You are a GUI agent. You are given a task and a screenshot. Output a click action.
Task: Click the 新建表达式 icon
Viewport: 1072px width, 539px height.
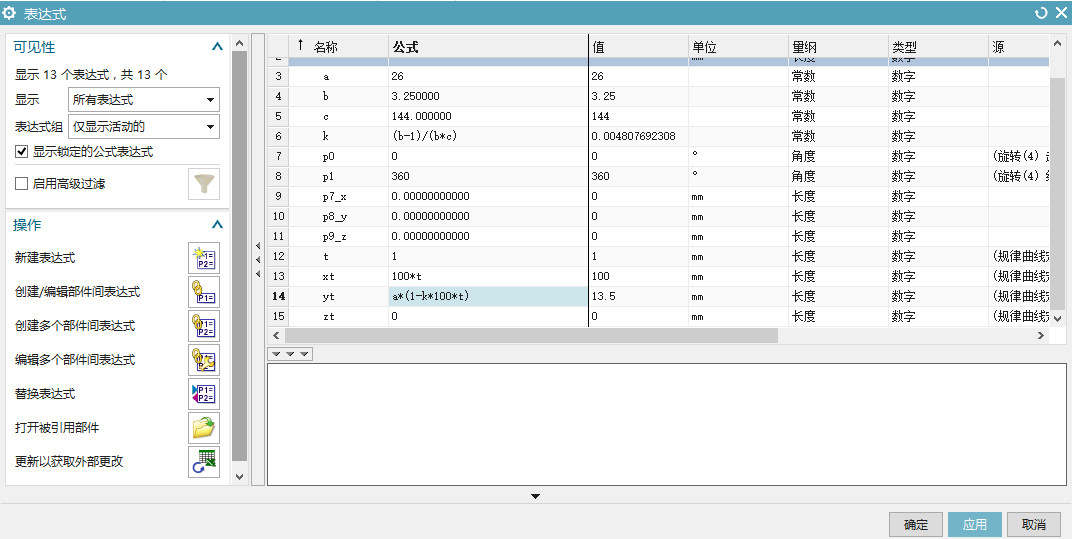click(x=204, y=258)
